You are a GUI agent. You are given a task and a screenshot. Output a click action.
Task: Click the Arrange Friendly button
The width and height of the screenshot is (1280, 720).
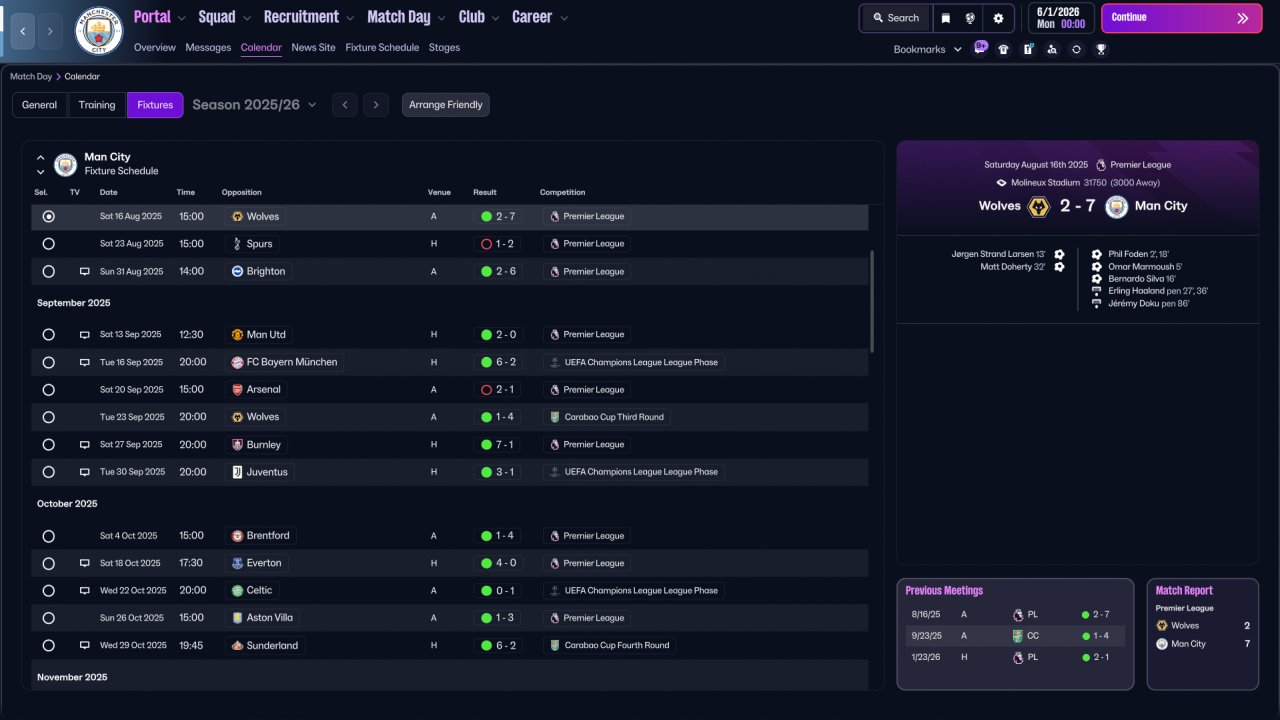pos(446,105)
